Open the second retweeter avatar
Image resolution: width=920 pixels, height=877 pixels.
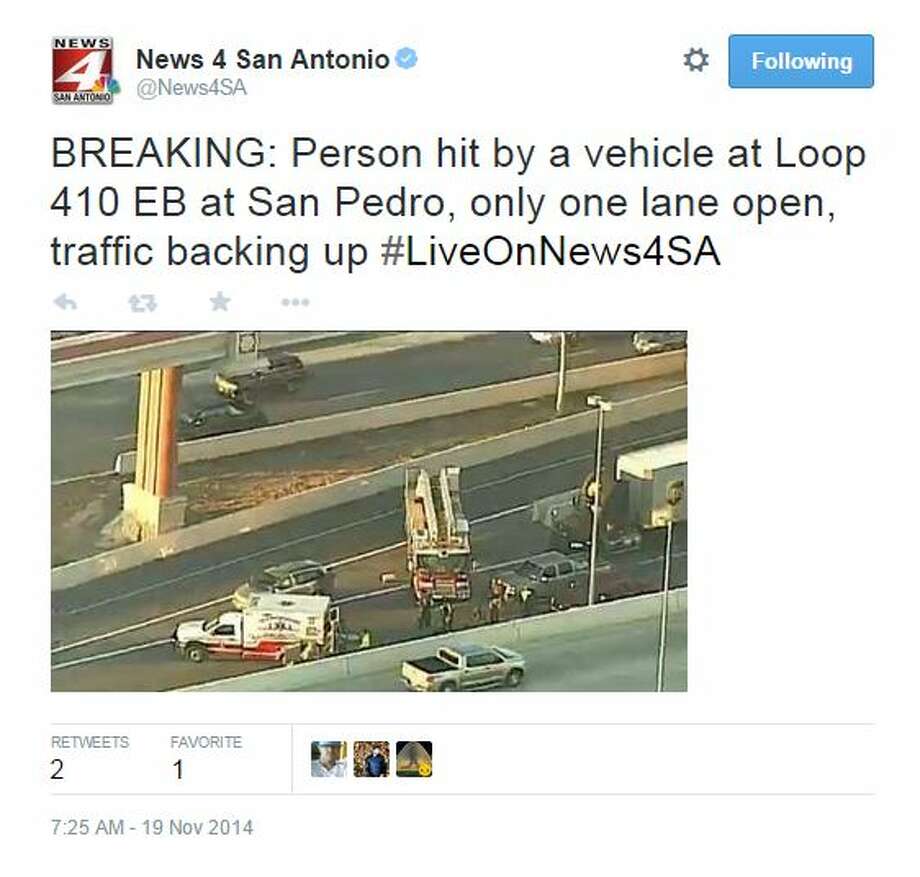pyautogui.click(x=371, y=759)
